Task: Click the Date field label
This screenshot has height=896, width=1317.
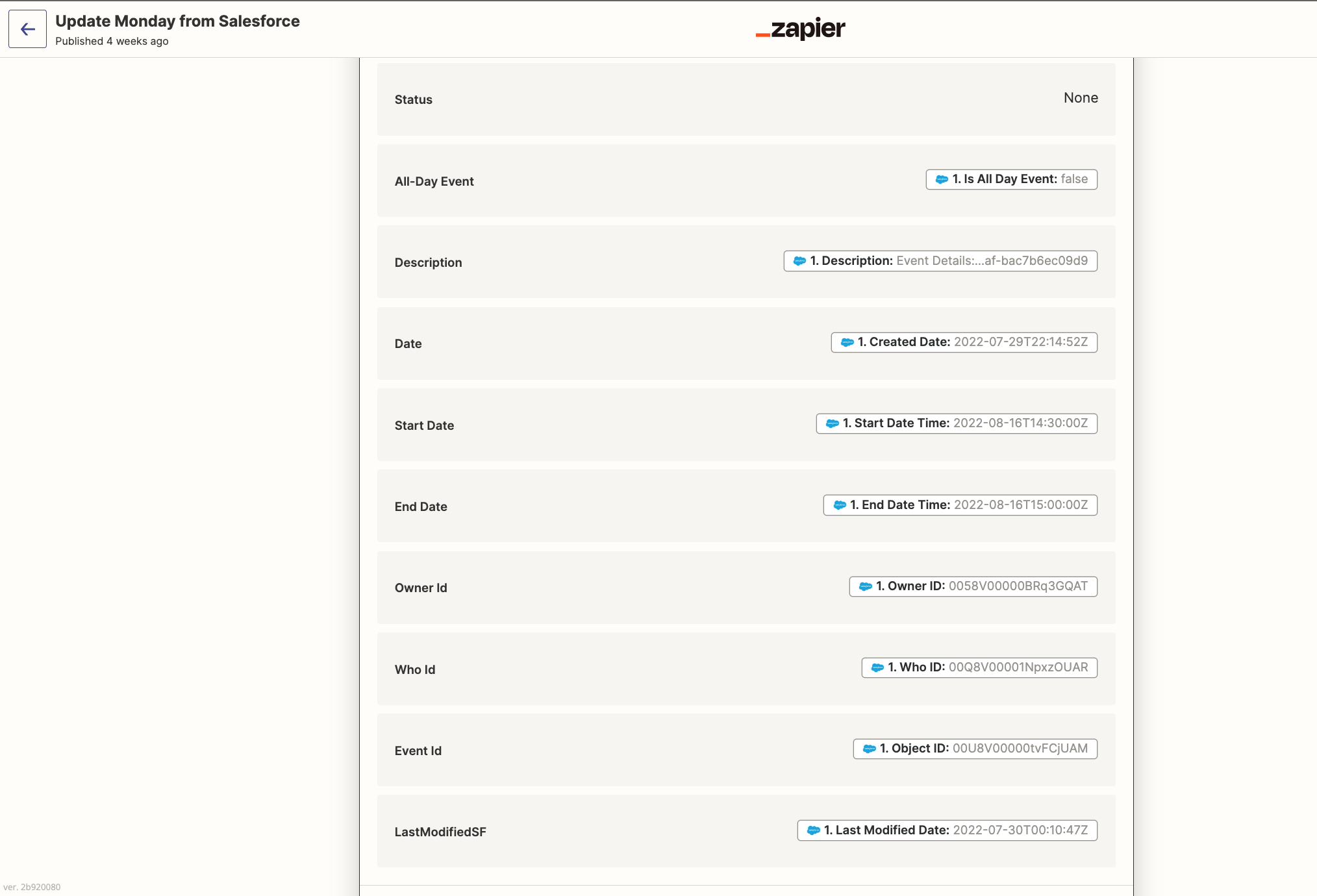Action: [x=408, y=344]
